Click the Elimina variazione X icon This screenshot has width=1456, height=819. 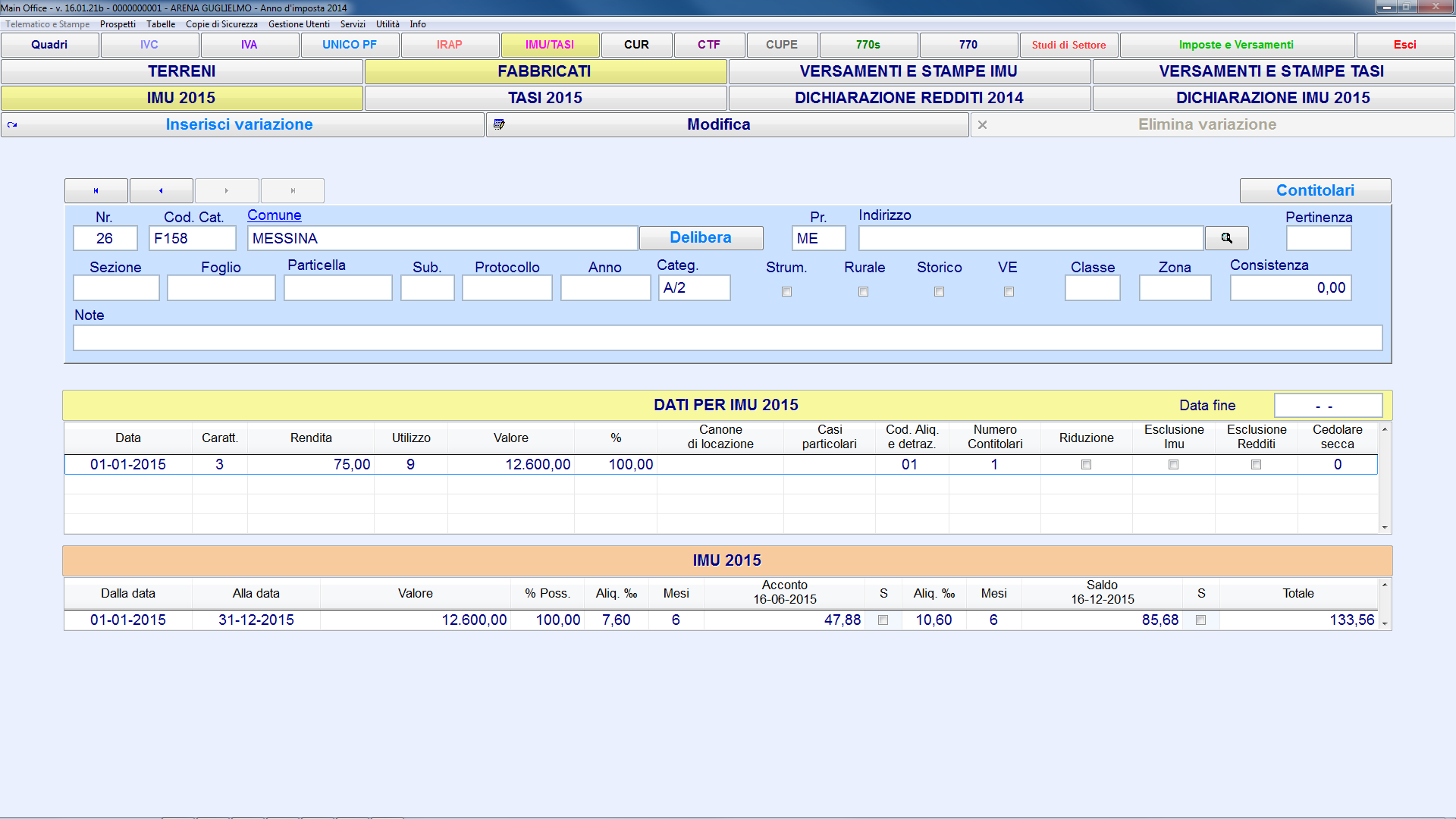click(982, 124)
